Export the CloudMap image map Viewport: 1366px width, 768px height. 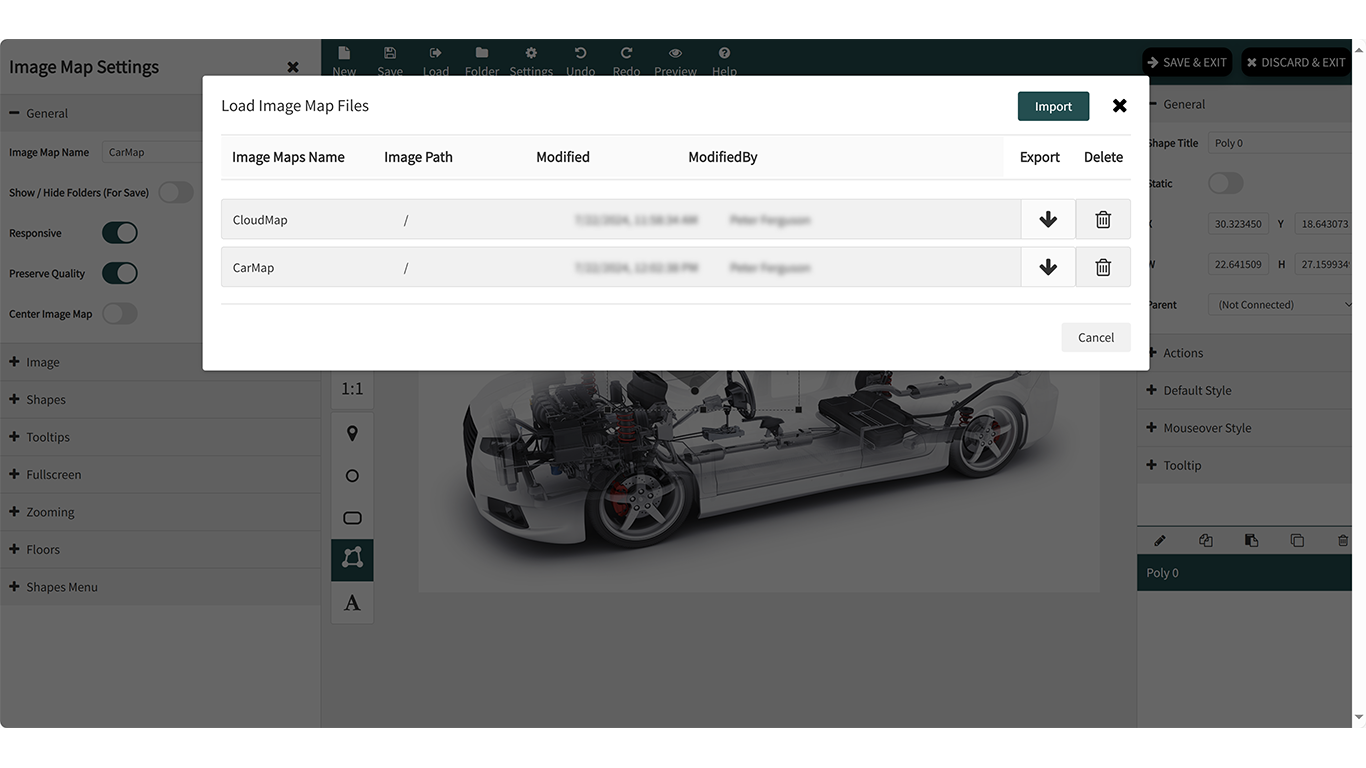[1048, 219]
